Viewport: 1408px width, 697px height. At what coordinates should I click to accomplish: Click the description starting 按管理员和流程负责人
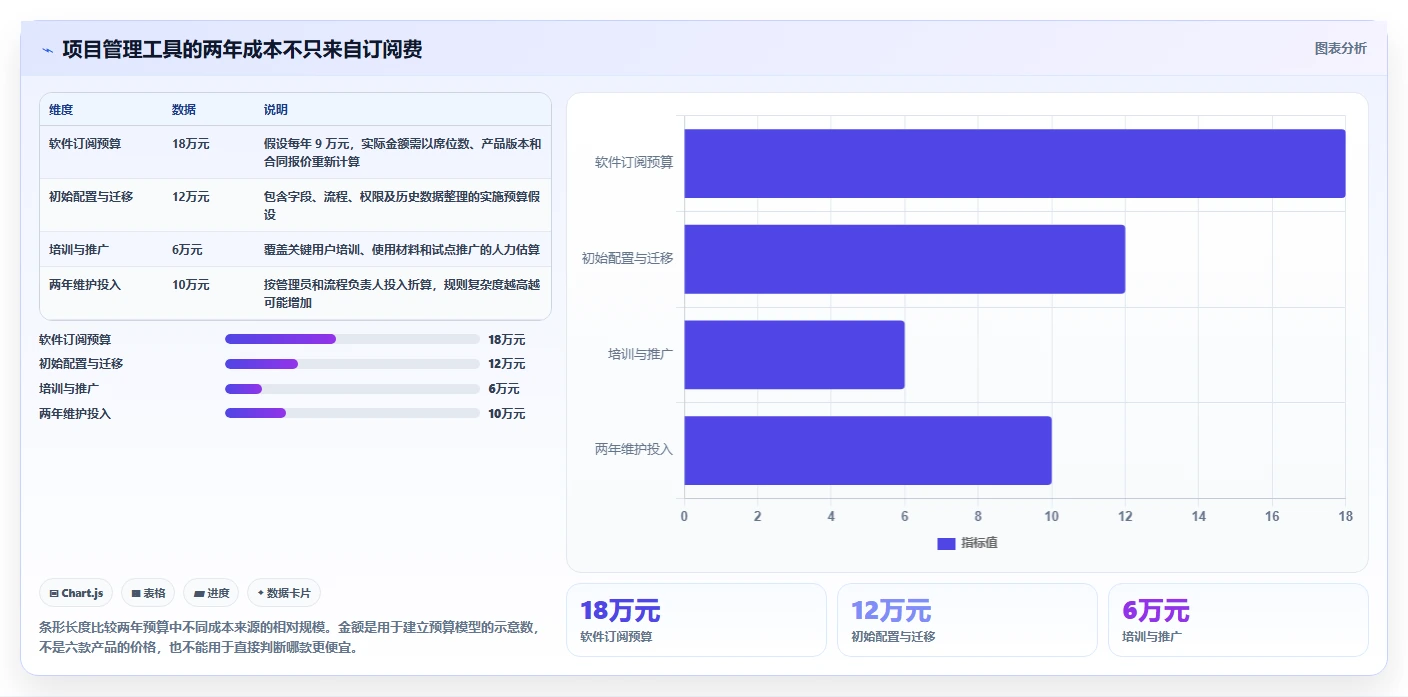402,293
